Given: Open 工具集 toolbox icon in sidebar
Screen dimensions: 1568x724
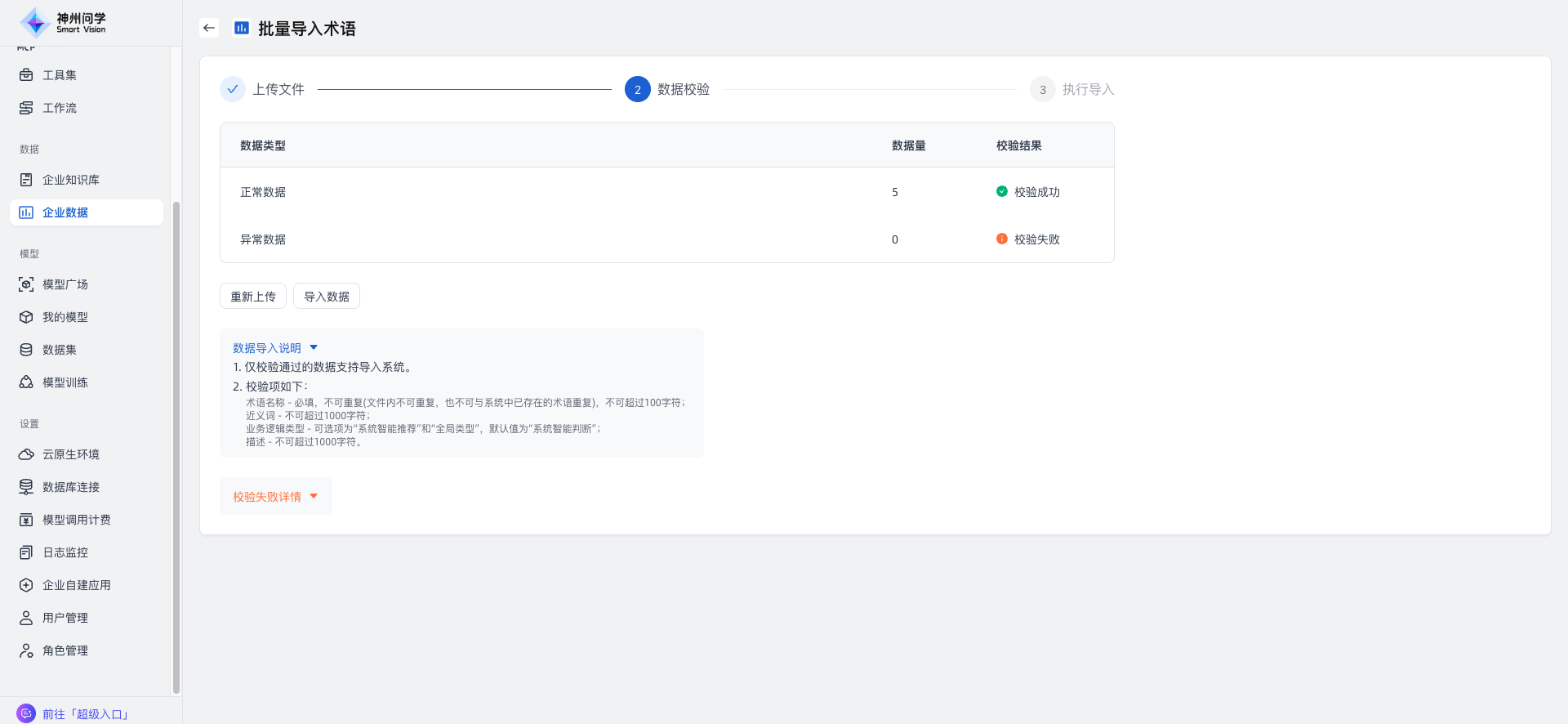Looking at the screenshot, I should pos(26,75).
